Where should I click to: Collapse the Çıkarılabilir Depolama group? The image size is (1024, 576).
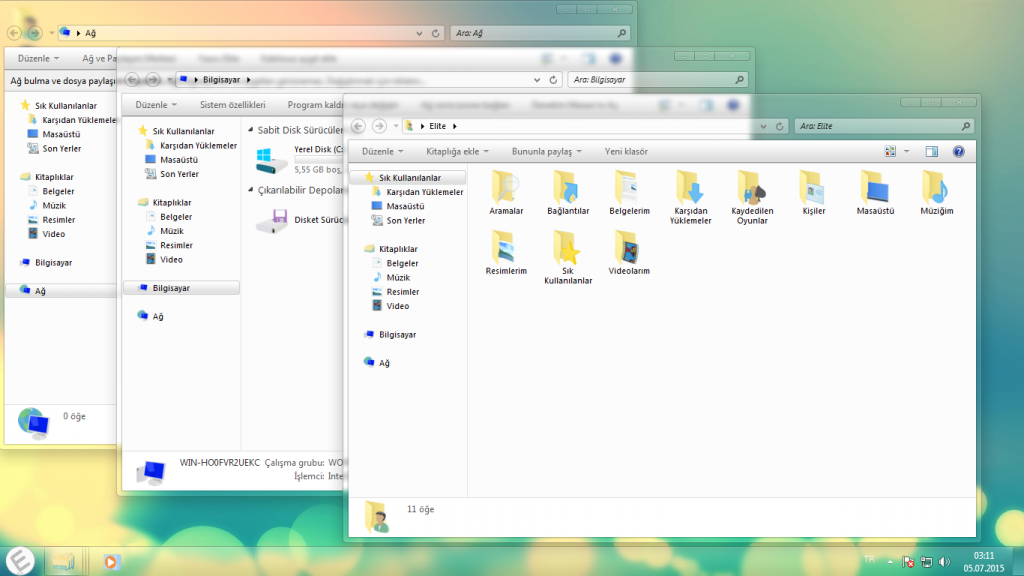251,190
